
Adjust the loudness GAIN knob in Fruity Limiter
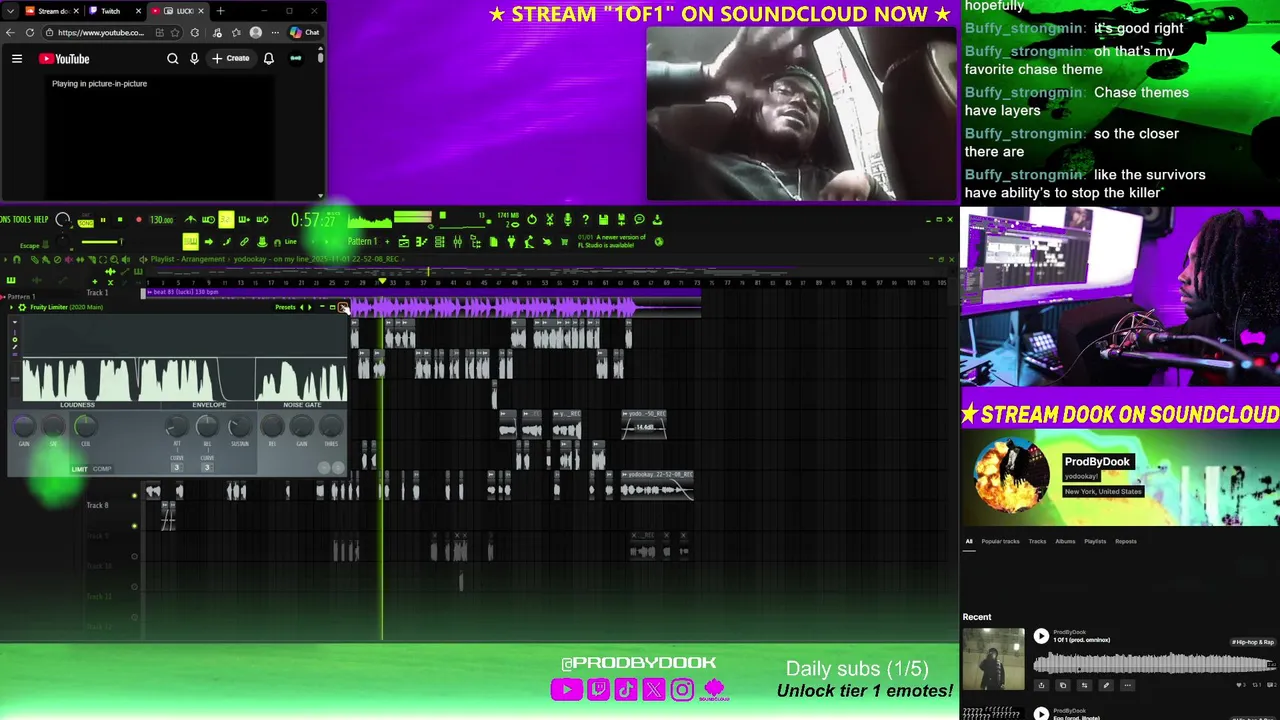coord(24,426)
